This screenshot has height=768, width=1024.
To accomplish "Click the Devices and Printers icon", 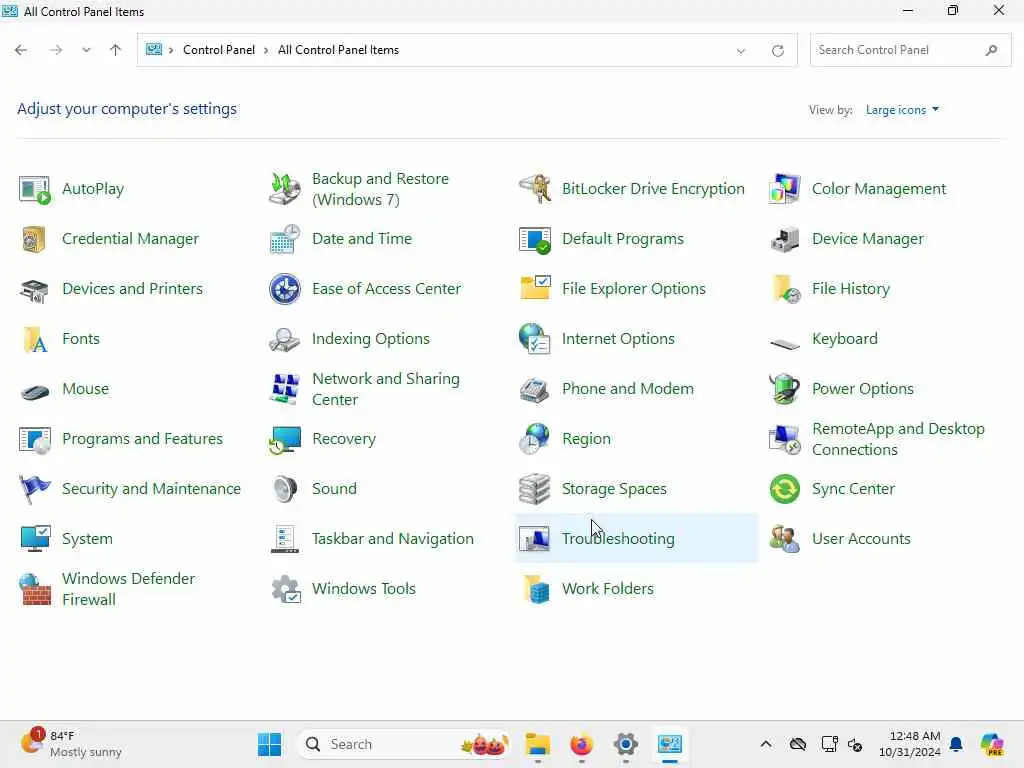I will click(34, 289).
